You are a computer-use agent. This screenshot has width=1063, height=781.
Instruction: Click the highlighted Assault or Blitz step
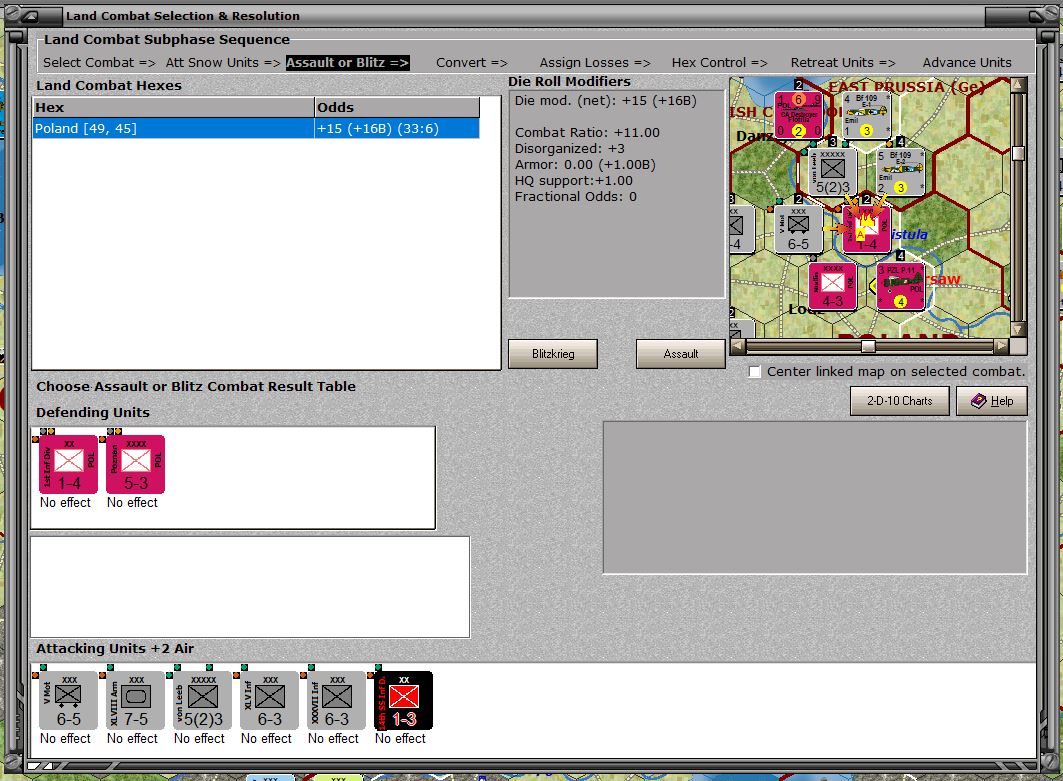(x=347, y=62)
